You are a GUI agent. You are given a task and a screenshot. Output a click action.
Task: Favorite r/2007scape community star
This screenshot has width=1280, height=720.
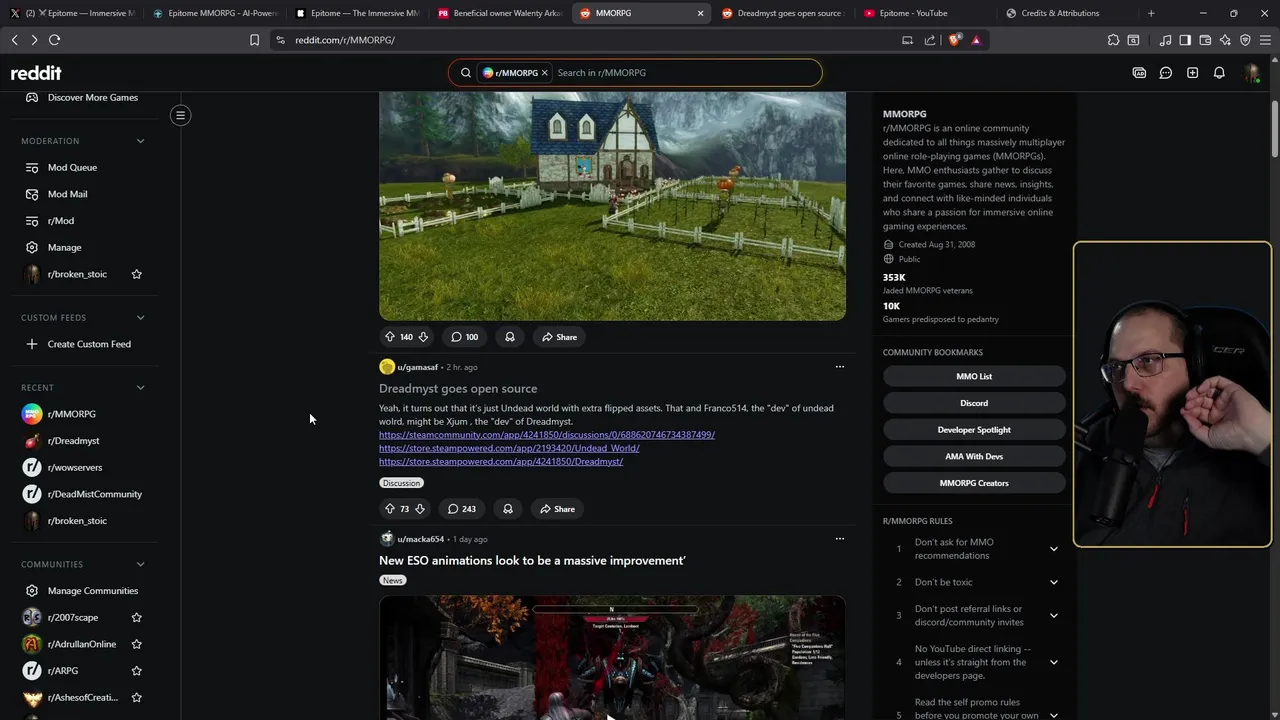[137, 617]
